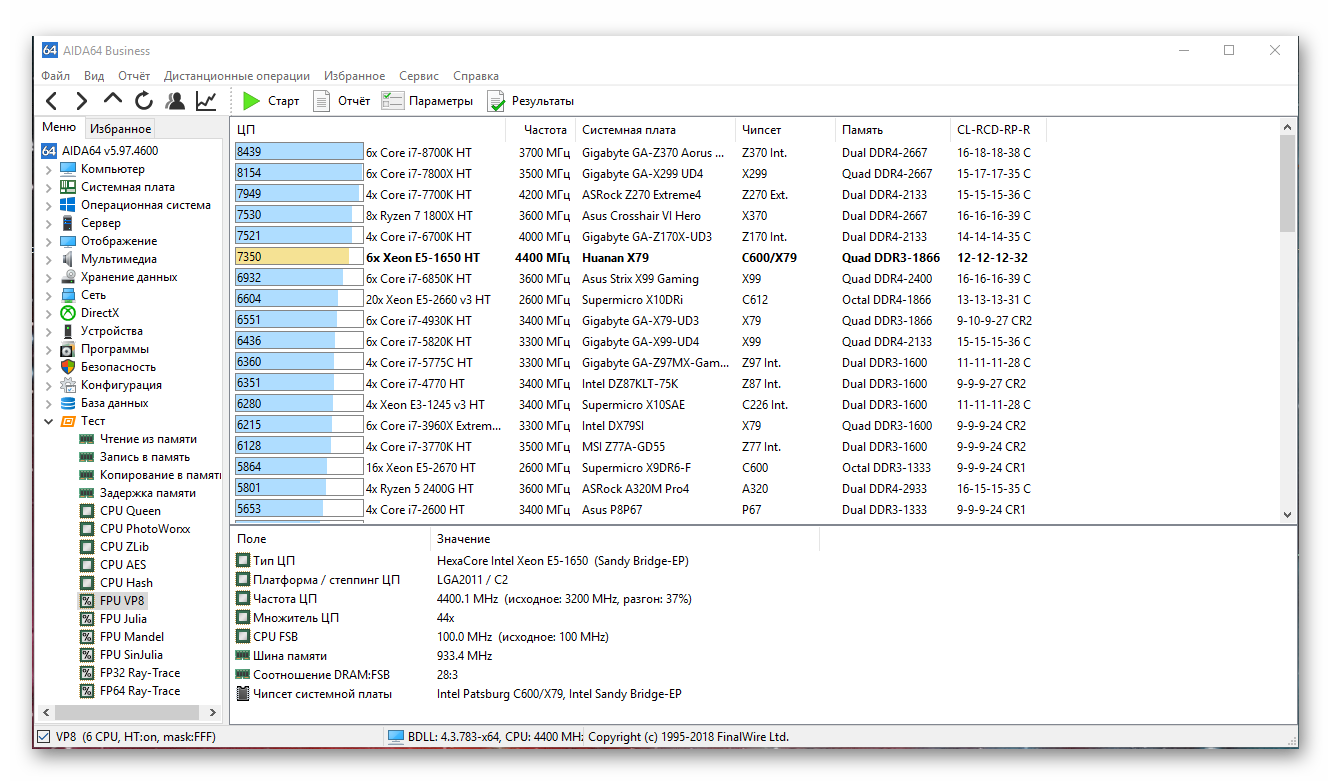The image size is (1331, 781).
Task: Open the user management toolbar icon
Action: [x=175, y=101]
